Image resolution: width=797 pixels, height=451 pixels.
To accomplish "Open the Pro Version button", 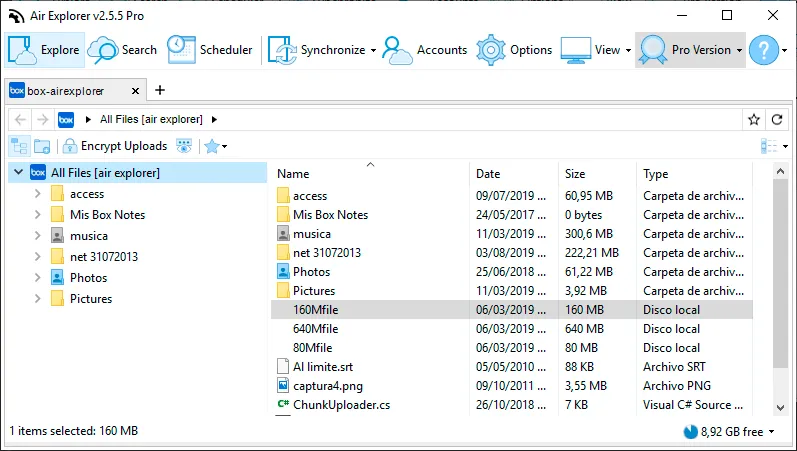I will coord(690,50).
